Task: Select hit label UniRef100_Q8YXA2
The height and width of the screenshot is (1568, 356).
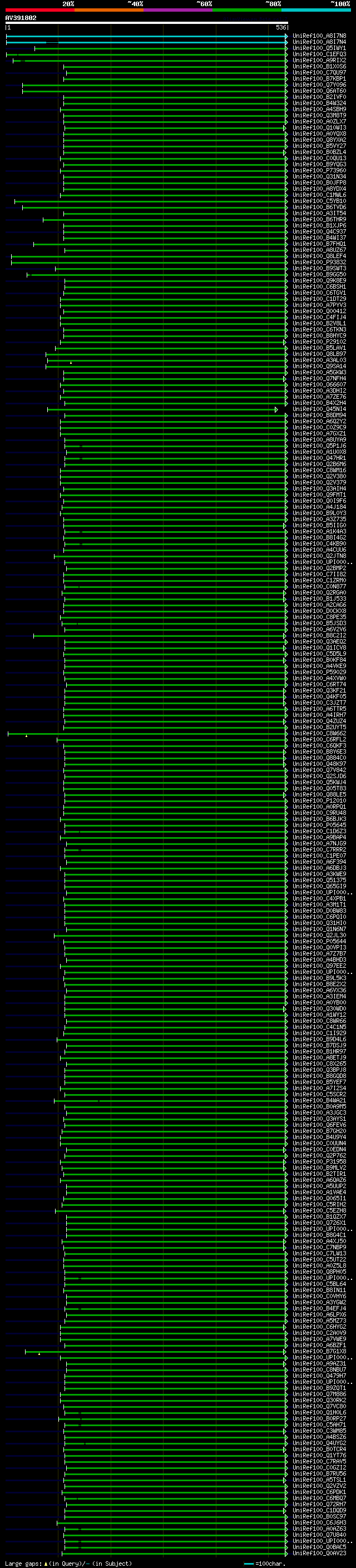Action: click(x=319, y=140)
